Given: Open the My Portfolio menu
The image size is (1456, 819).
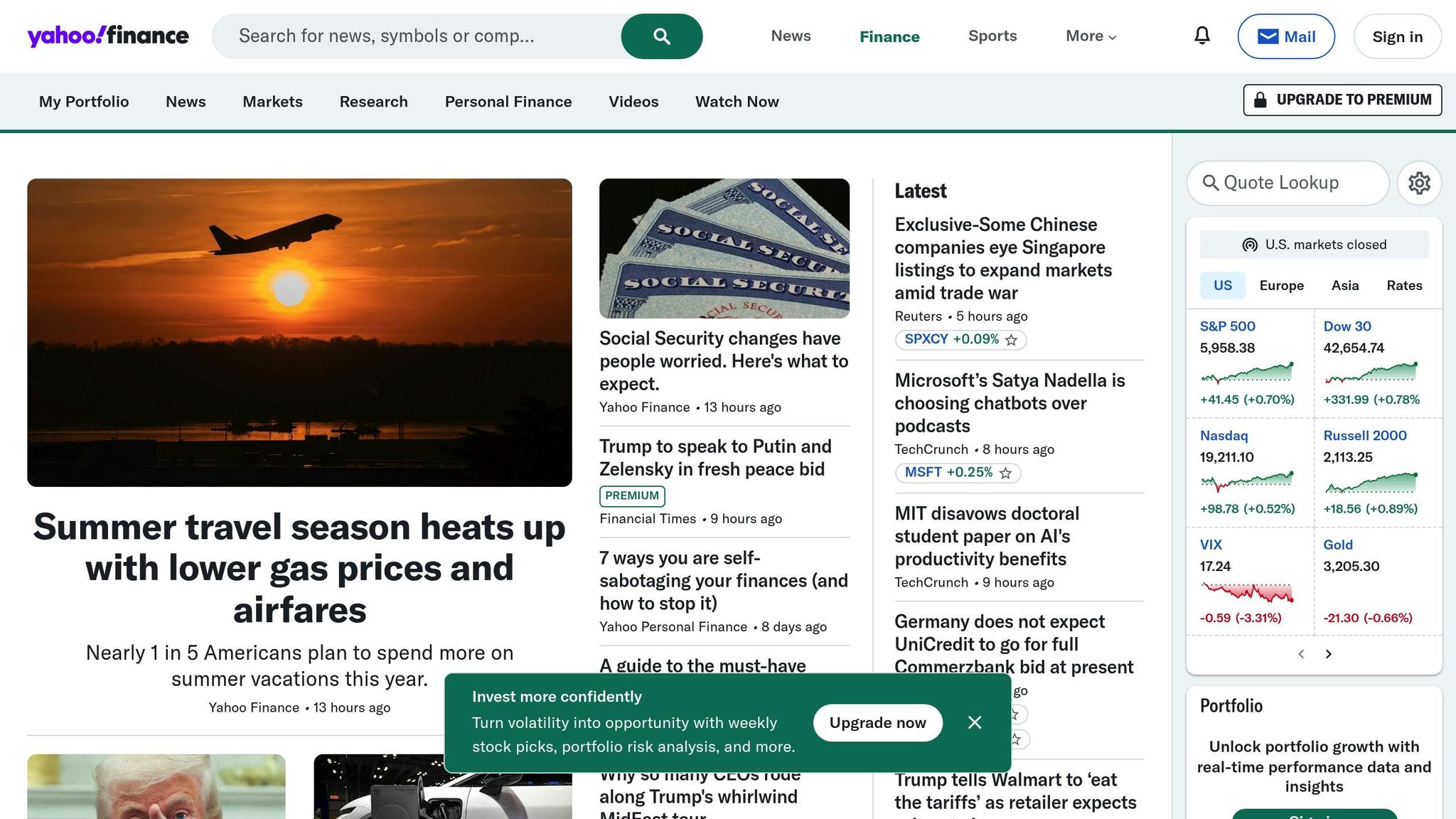Looking at the screenshot, I should 84,102.
